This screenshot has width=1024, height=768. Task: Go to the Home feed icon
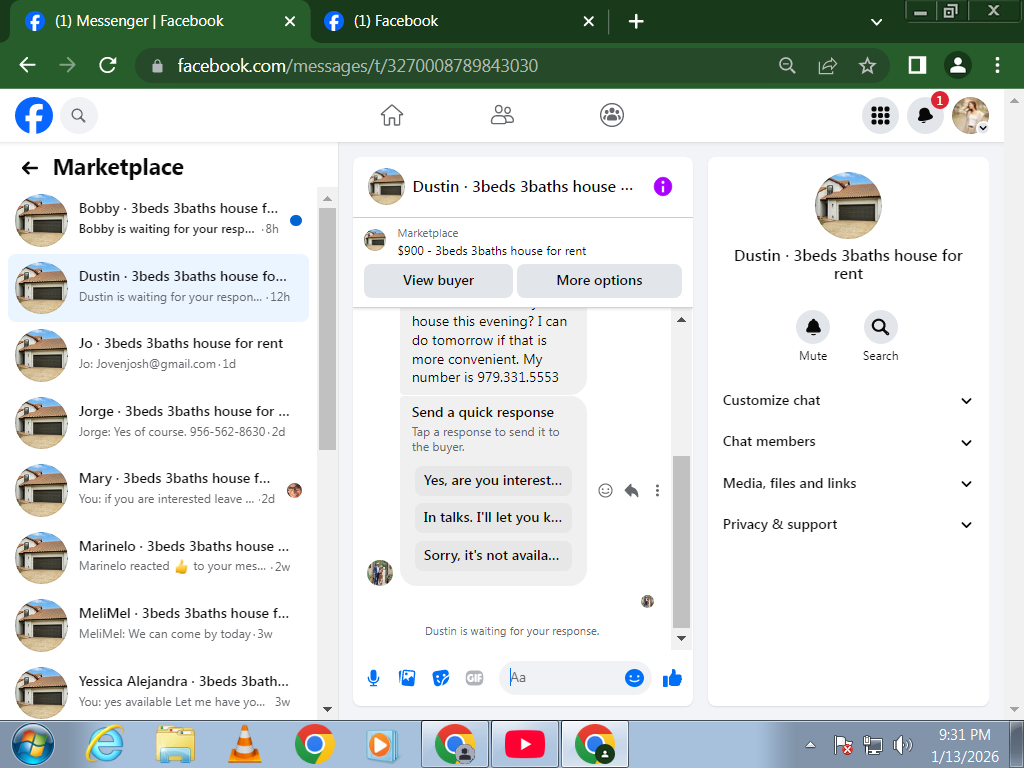(x=392, y=115)
